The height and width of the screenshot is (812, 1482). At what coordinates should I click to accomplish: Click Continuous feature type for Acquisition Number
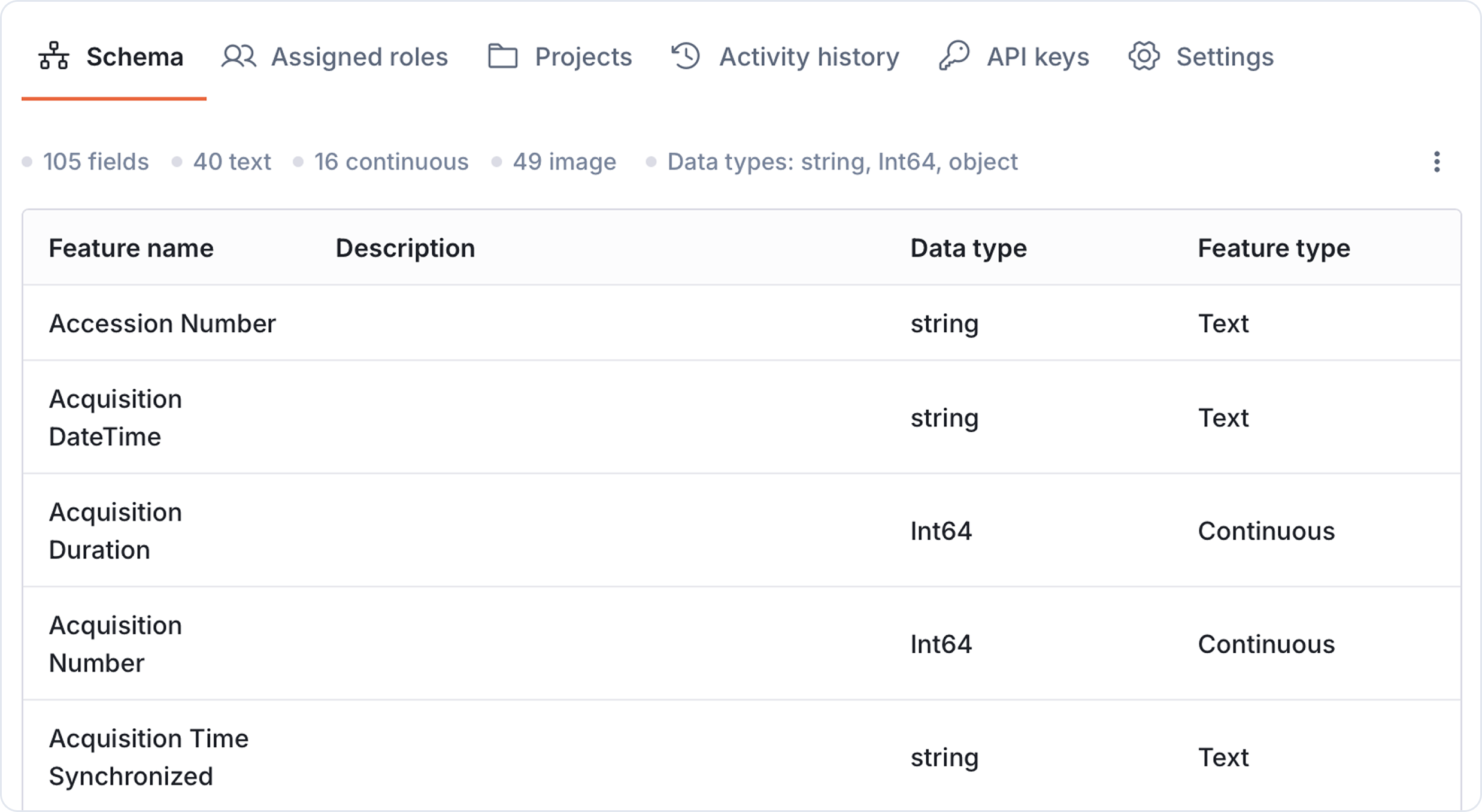[1266, 644]
